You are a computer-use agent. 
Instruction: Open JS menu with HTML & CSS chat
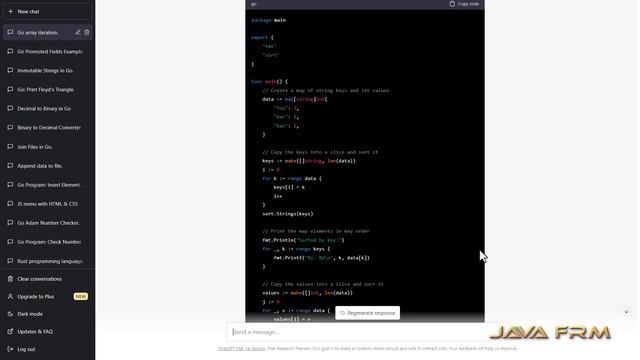[47, 204]
